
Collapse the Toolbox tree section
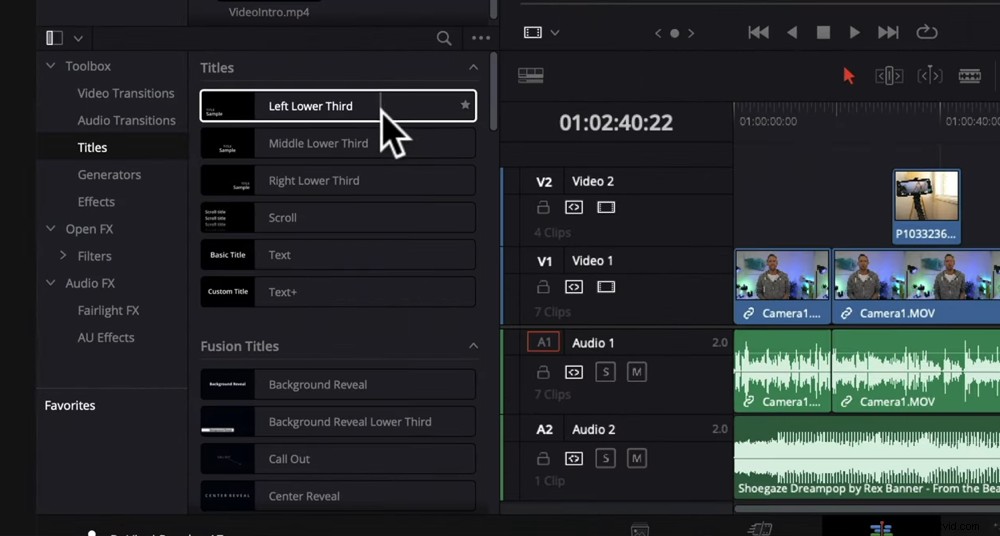click(x=50, y=66)
